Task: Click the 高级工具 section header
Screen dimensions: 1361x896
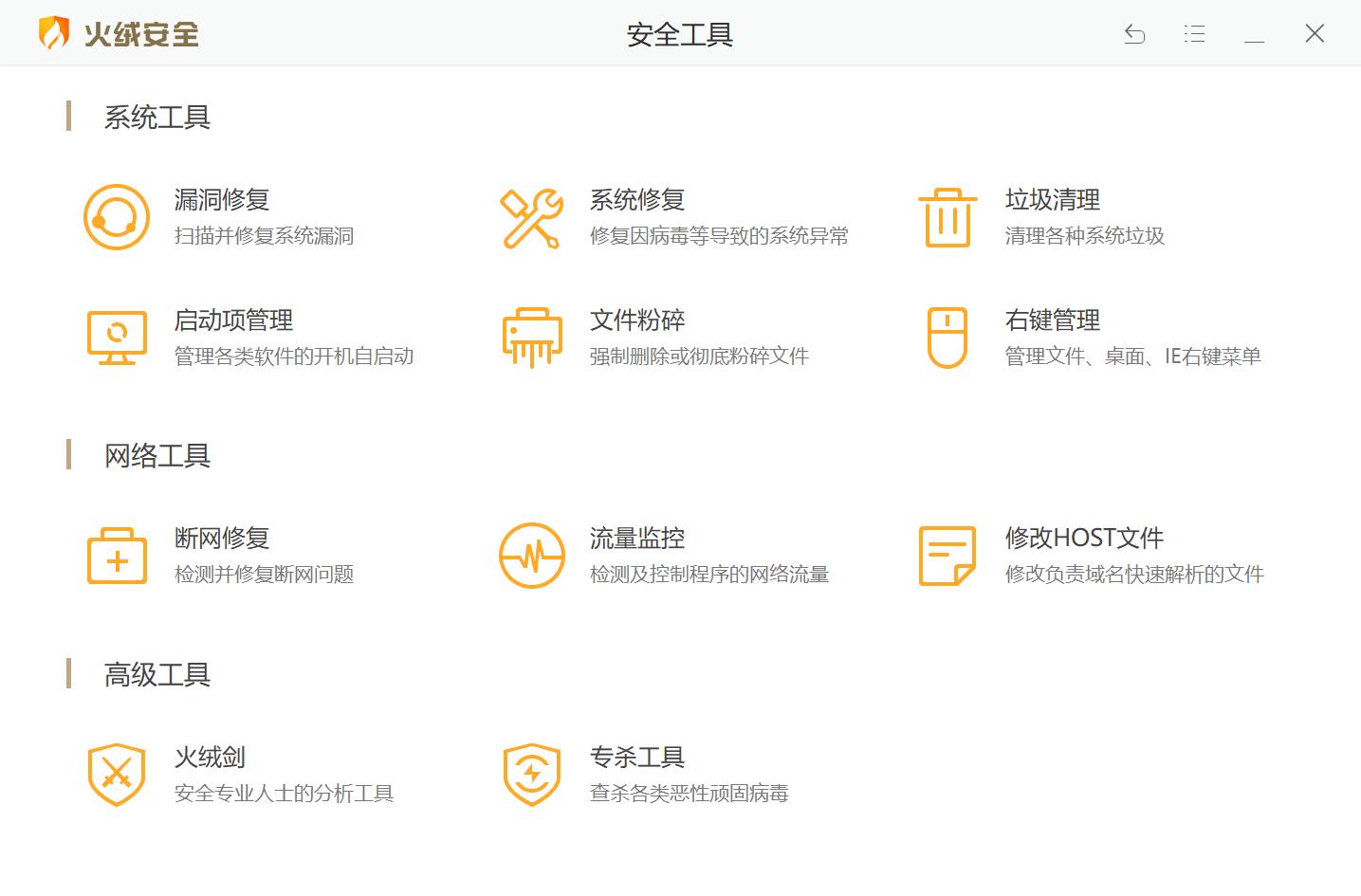Action: pyautogui.click(x=156, y=675)
